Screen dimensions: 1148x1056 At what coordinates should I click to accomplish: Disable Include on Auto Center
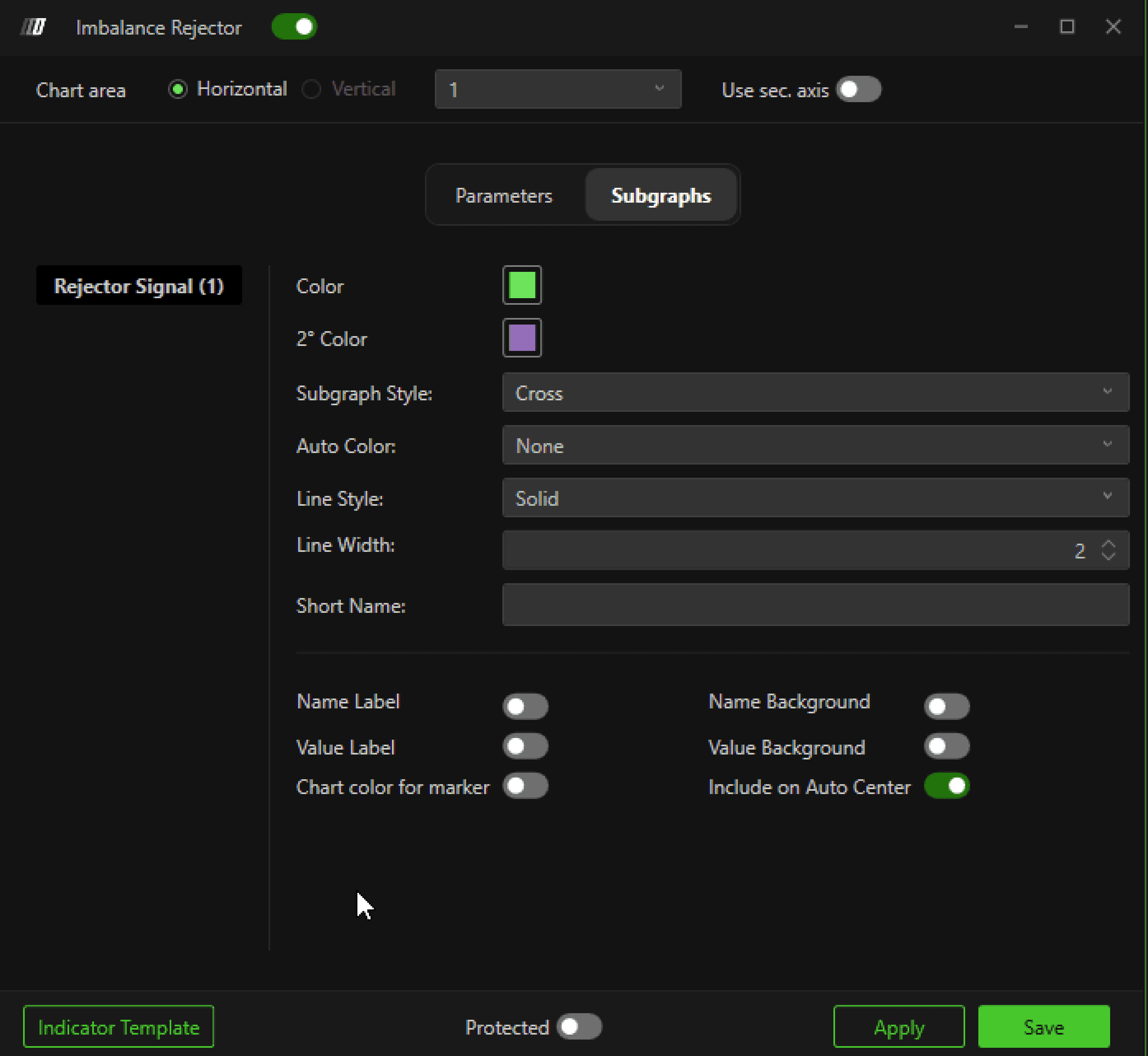946,786
